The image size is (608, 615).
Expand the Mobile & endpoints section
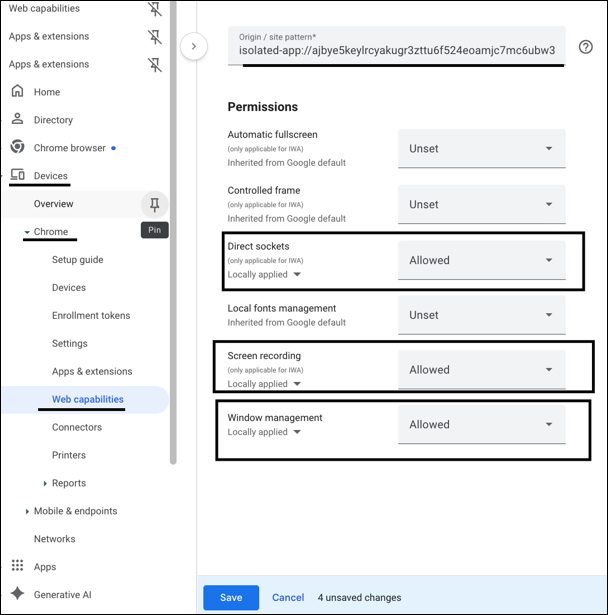(x=26, y=511)
